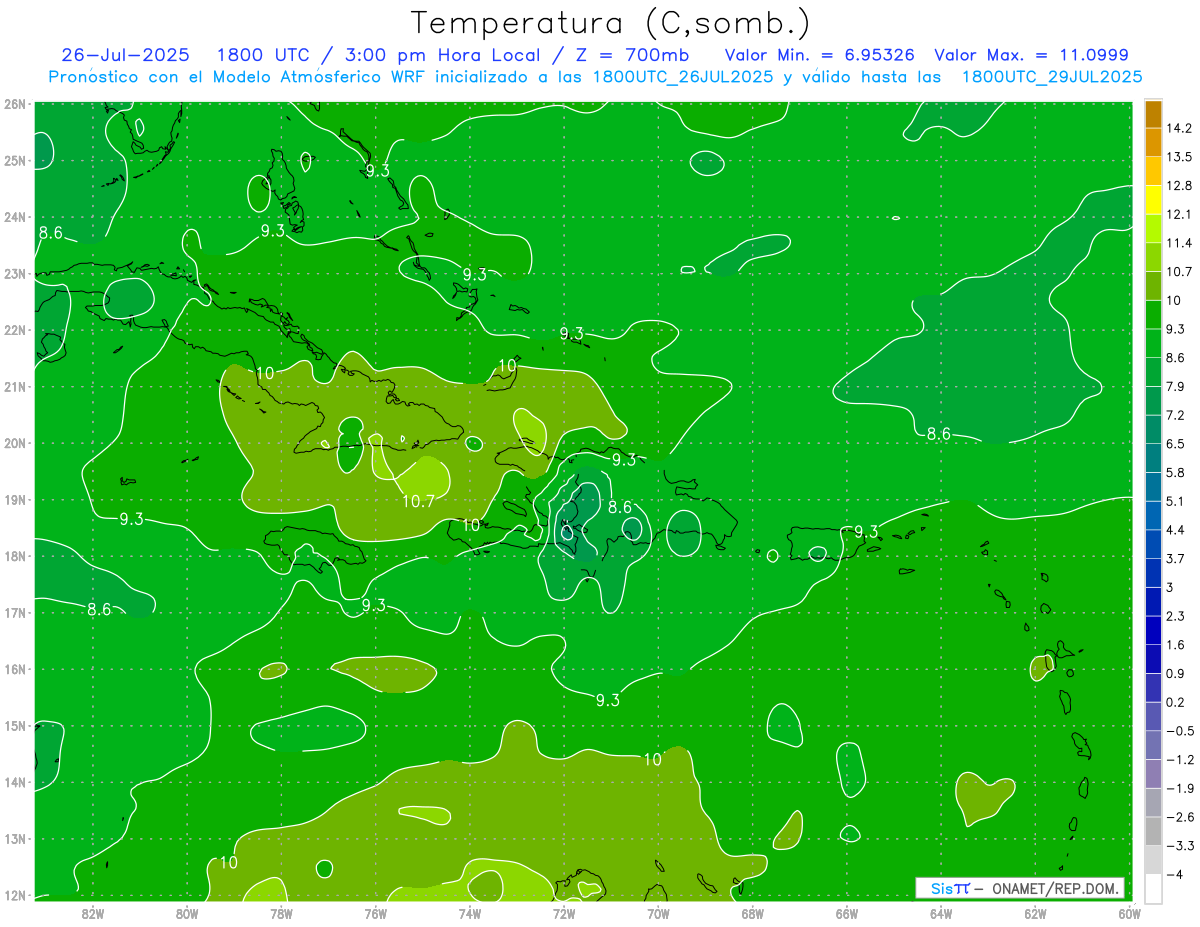Viewport: 1200px width, 927px height.
Task: Click the '9.3' contour label near Puerto Rico
Action: coord(866,531)
